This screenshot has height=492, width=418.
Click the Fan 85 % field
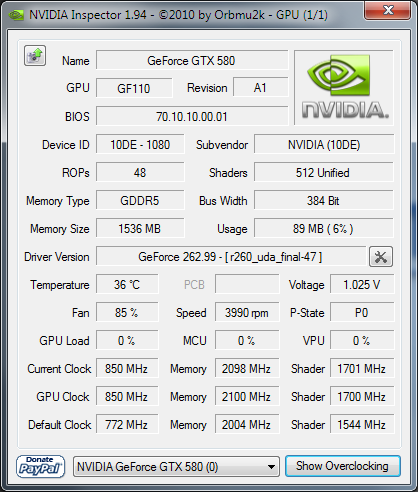(127, 312)
